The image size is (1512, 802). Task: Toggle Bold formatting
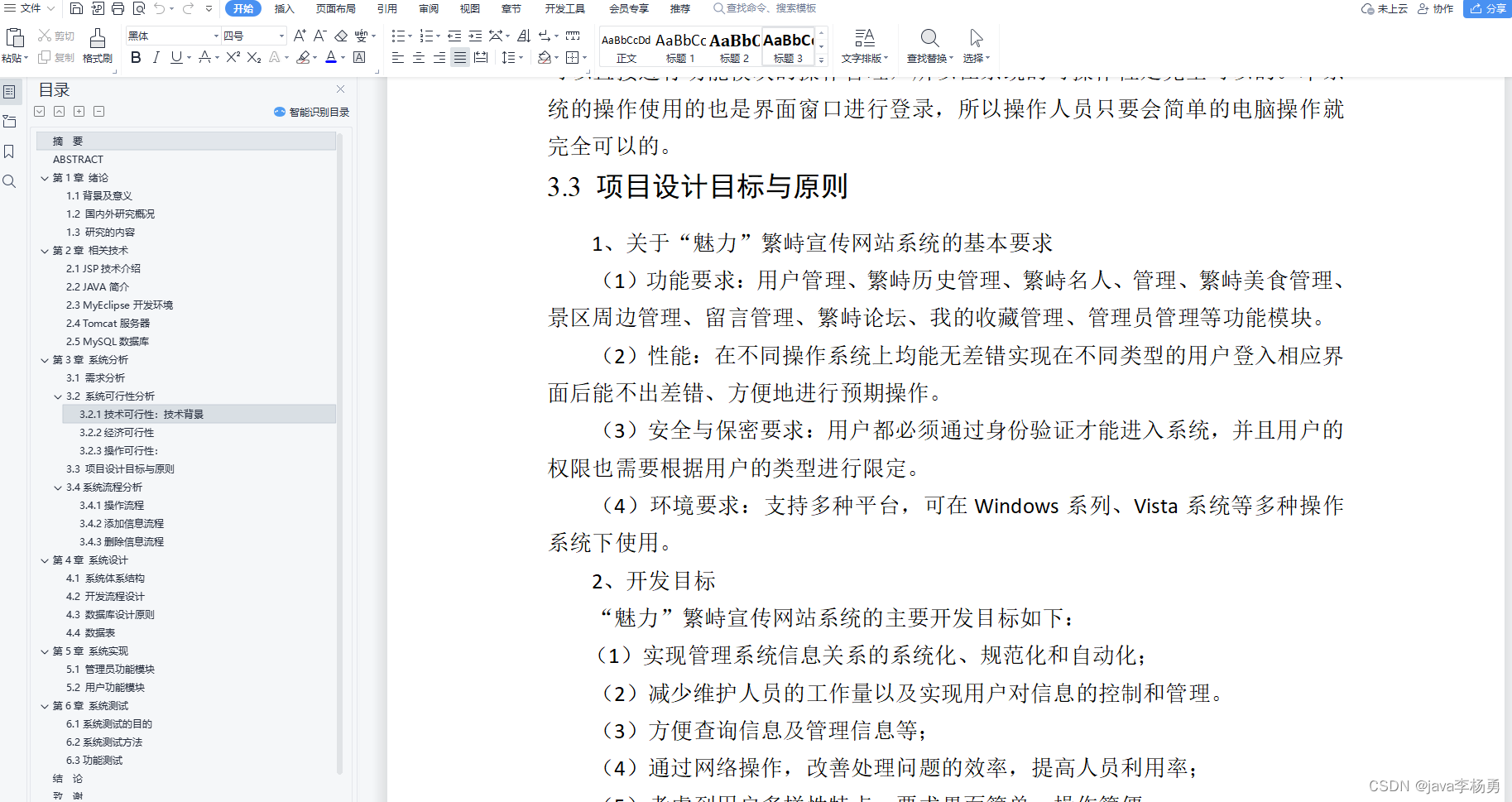[136, 57]
